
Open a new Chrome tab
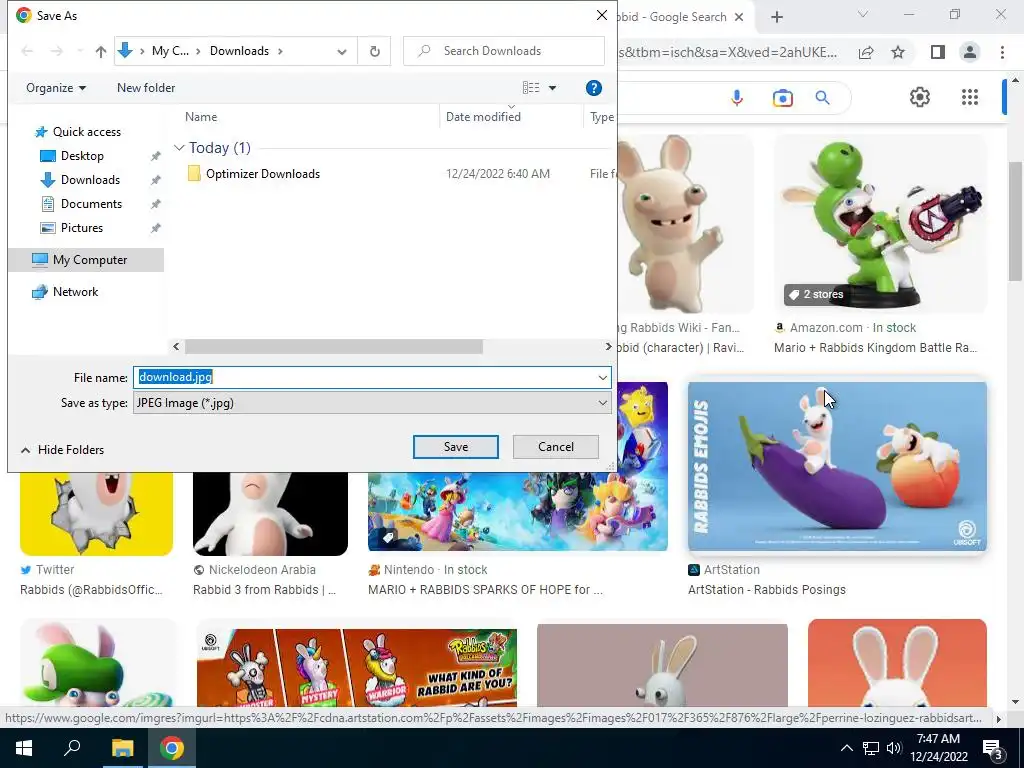(x=776, y=17)
